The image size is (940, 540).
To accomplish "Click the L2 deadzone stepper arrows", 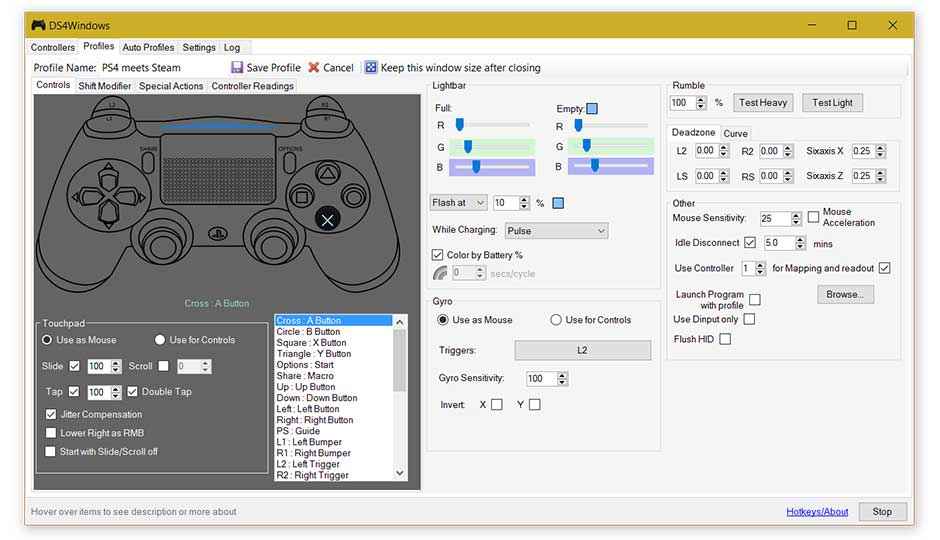I will pos(724,151).
